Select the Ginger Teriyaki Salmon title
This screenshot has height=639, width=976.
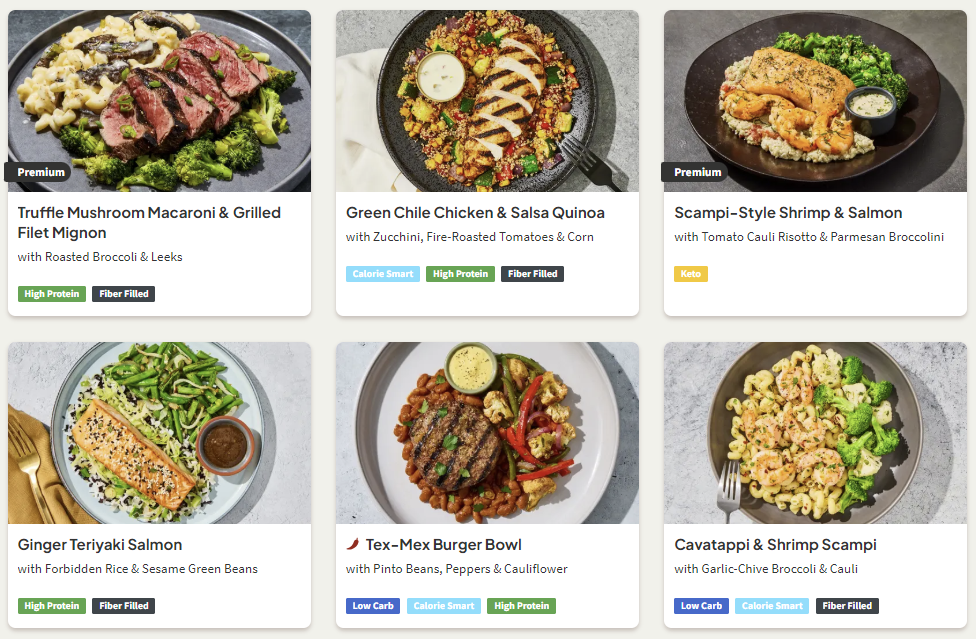(100, 545)
